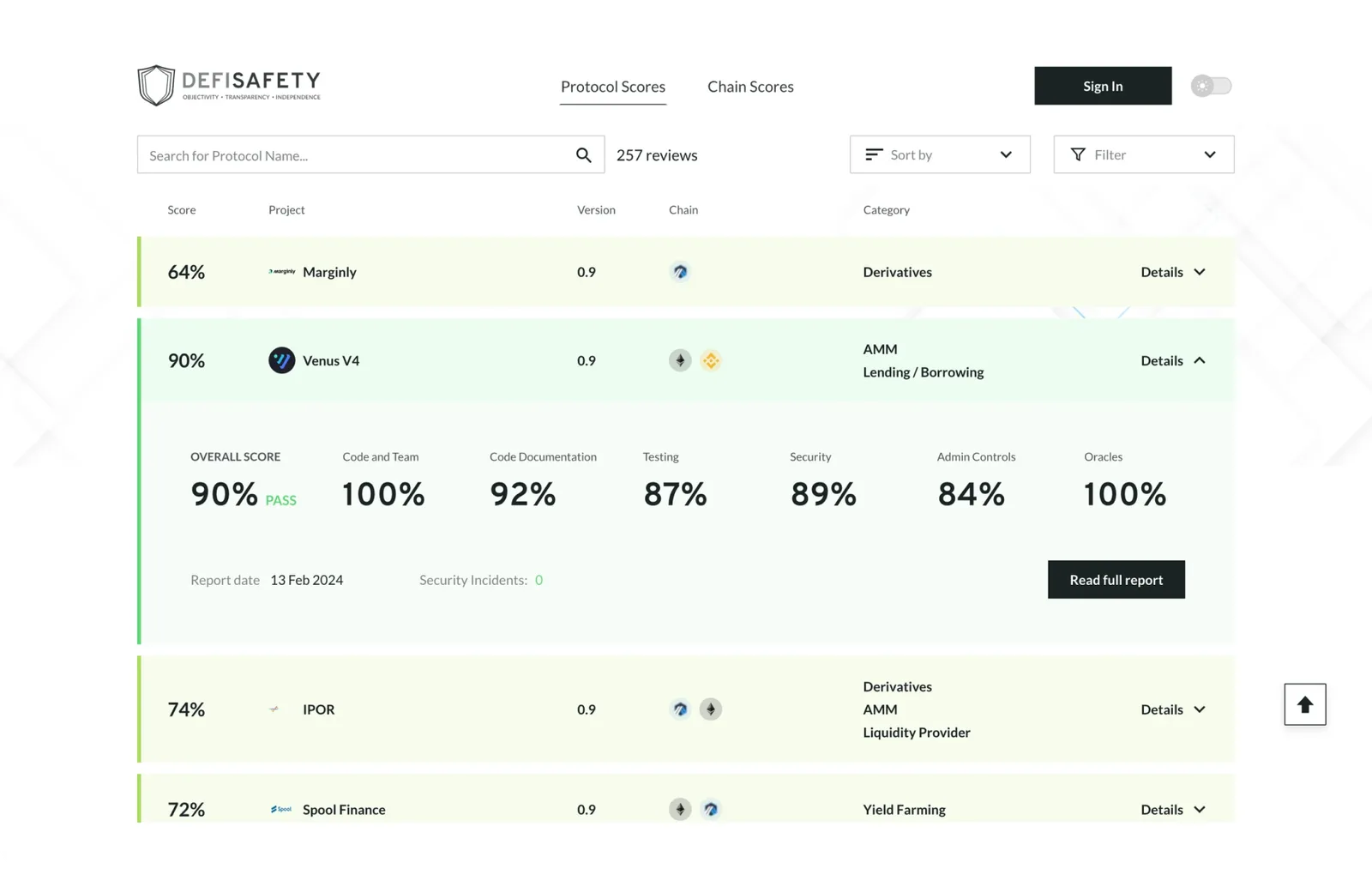Image resolution: width=1372 pixels, height=875 pixels.
Task: Click the scroll-to-top arrow button
Action: 1305,704
